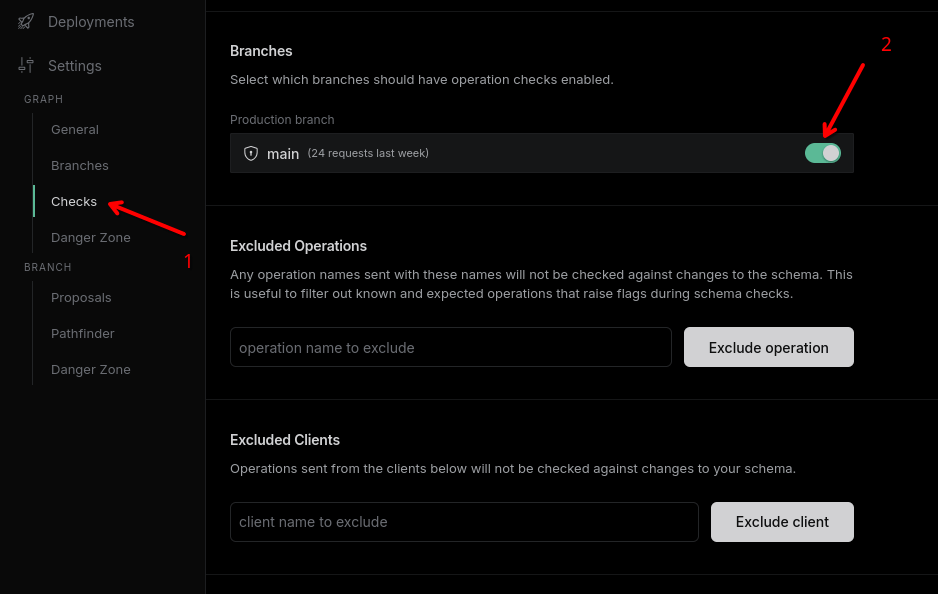Click the 24 requests last week text

click(368, 153)
